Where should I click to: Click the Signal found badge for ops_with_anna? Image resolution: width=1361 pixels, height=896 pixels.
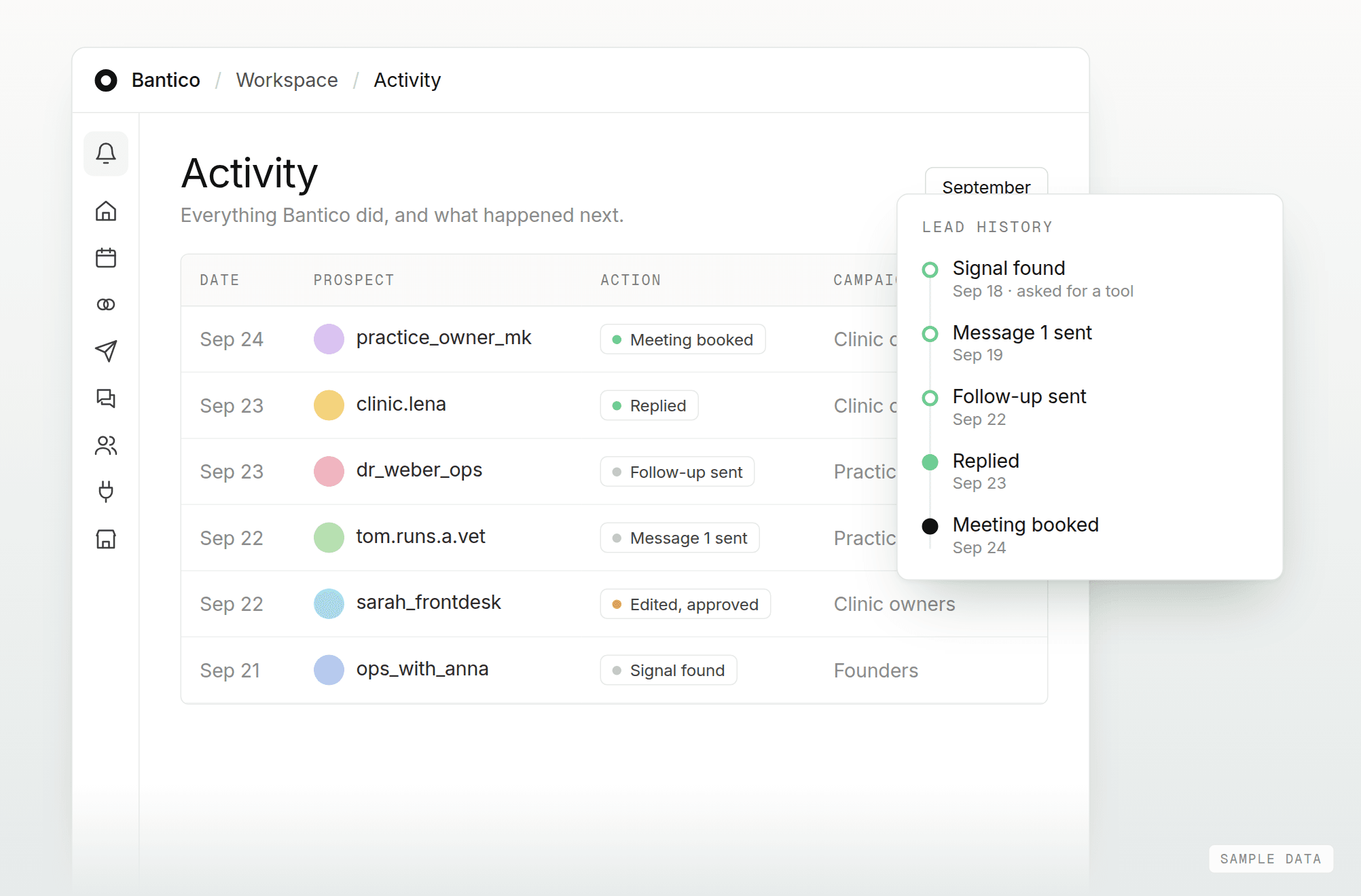668,670
